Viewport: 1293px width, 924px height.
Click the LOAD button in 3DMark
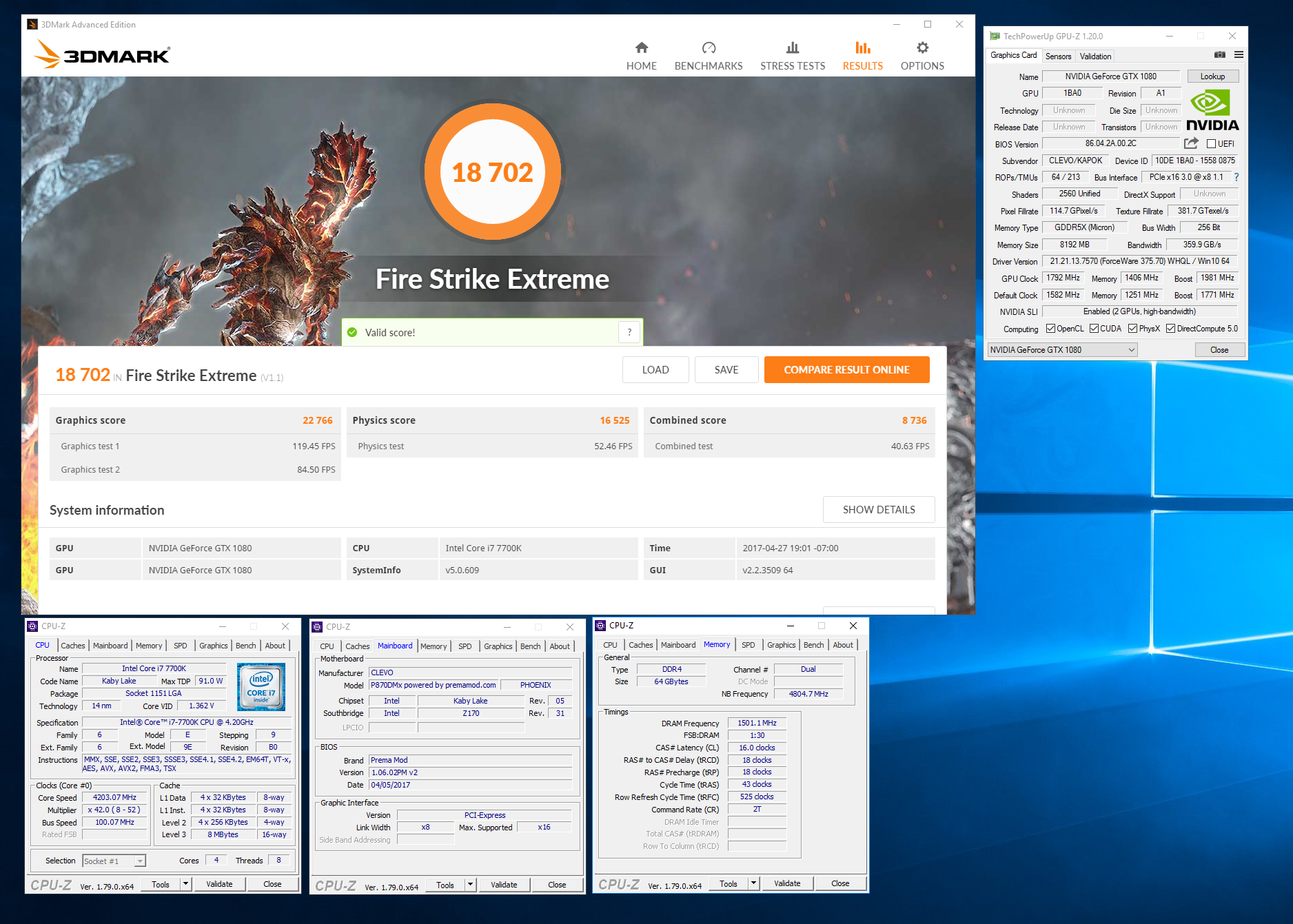pos(655,370)
